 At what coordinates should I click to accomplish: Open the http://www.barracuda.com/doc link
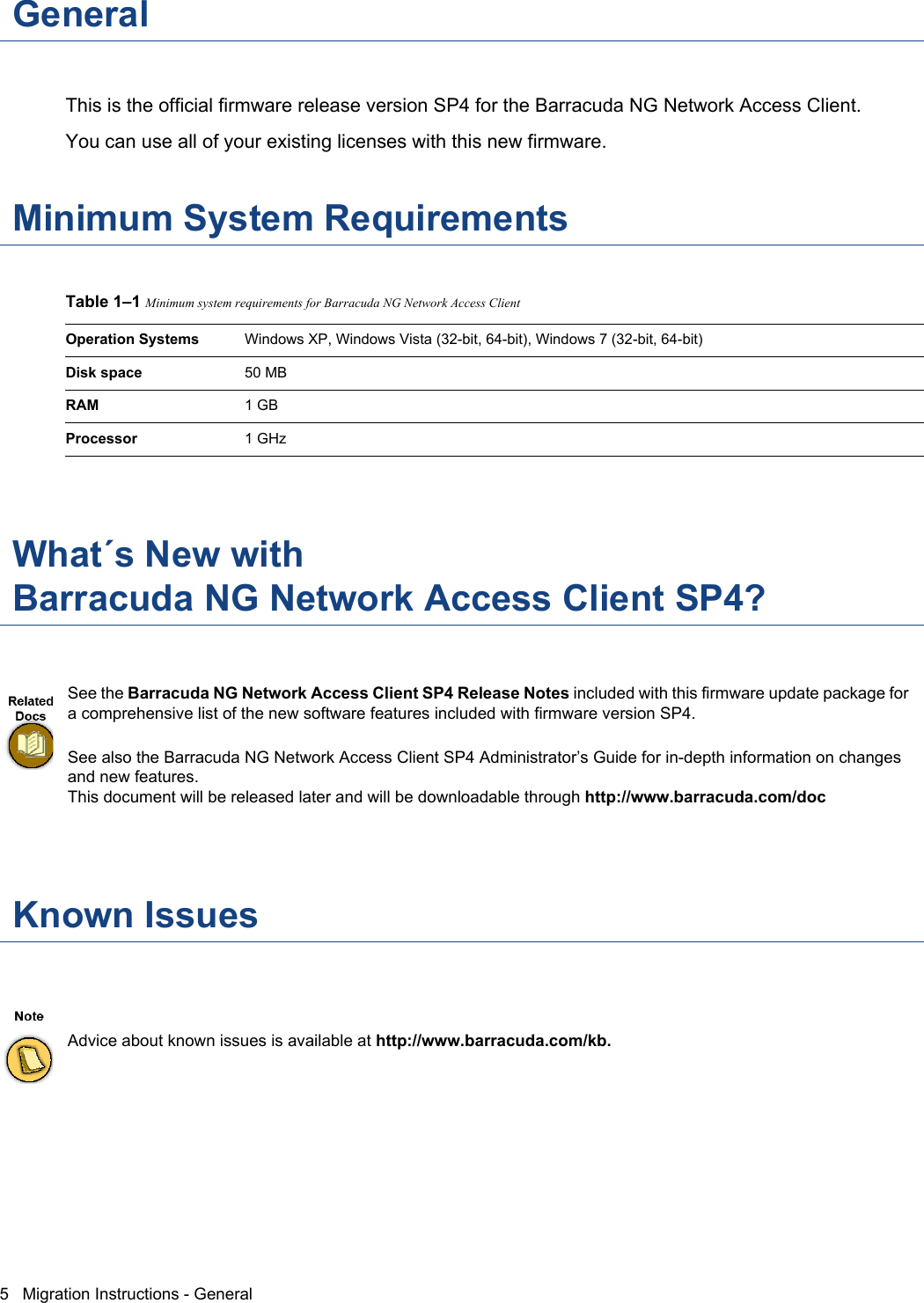(705, 797)
